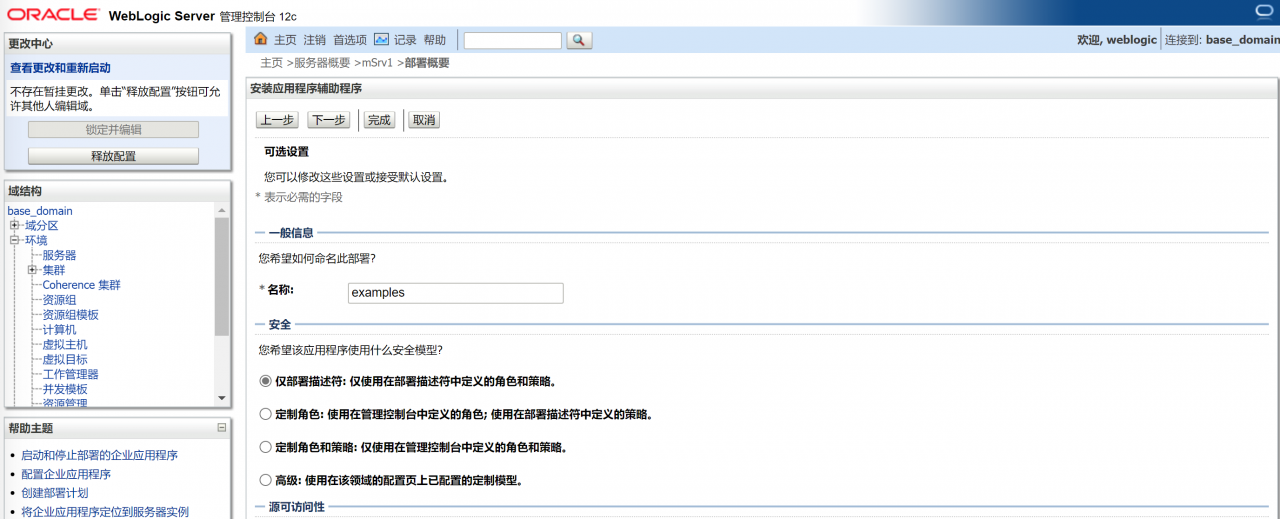
Task: Click the 锁定并编辑 button
Action: (113, 130)
